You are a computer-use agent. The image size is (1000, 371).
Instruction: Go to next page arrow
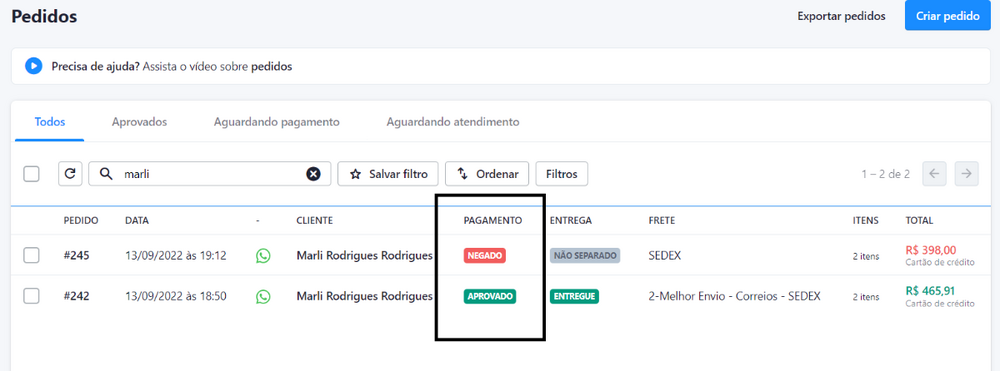[x=967, y=173]
